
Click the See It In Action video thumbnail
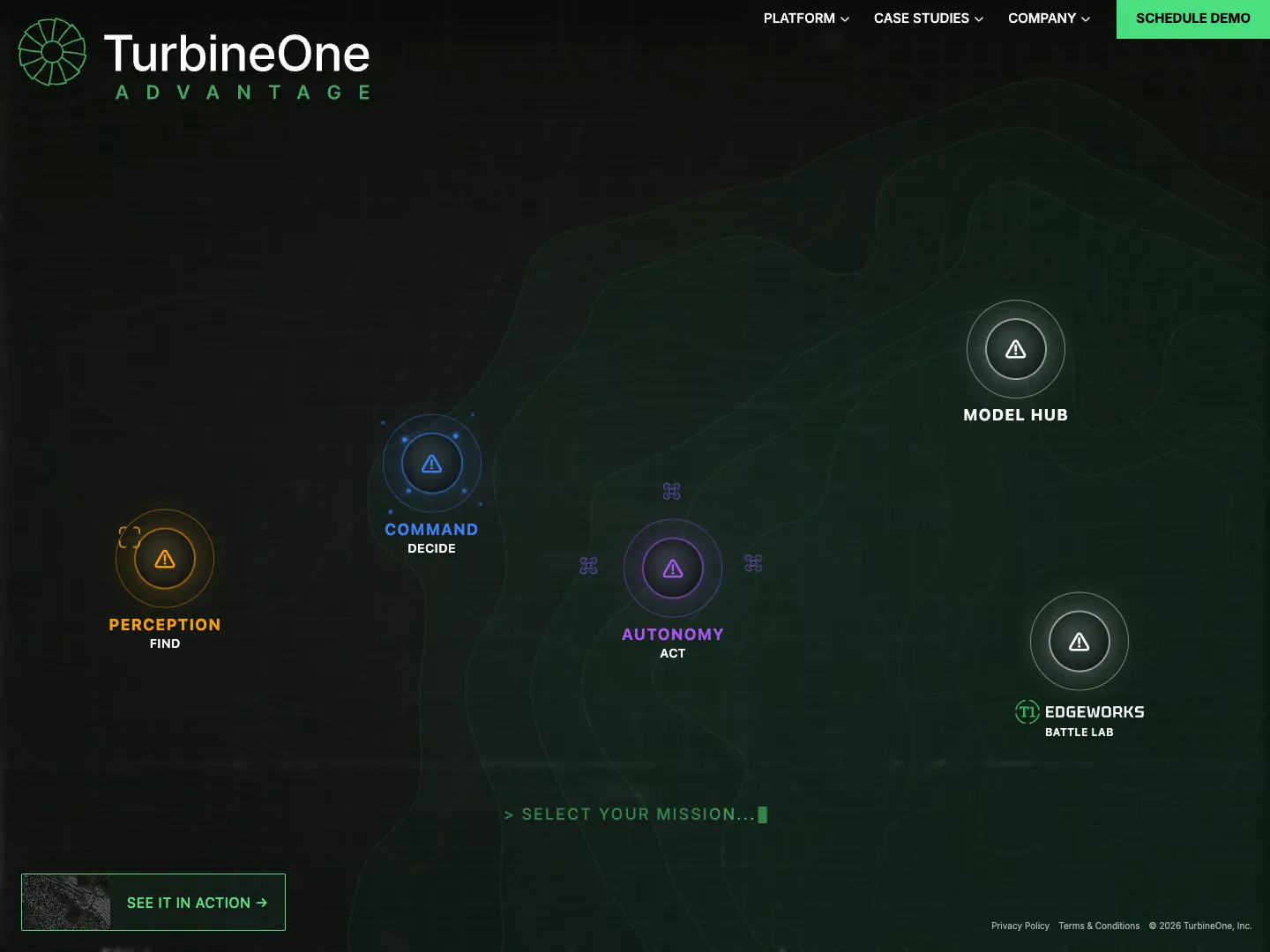(x=66, y=902)
